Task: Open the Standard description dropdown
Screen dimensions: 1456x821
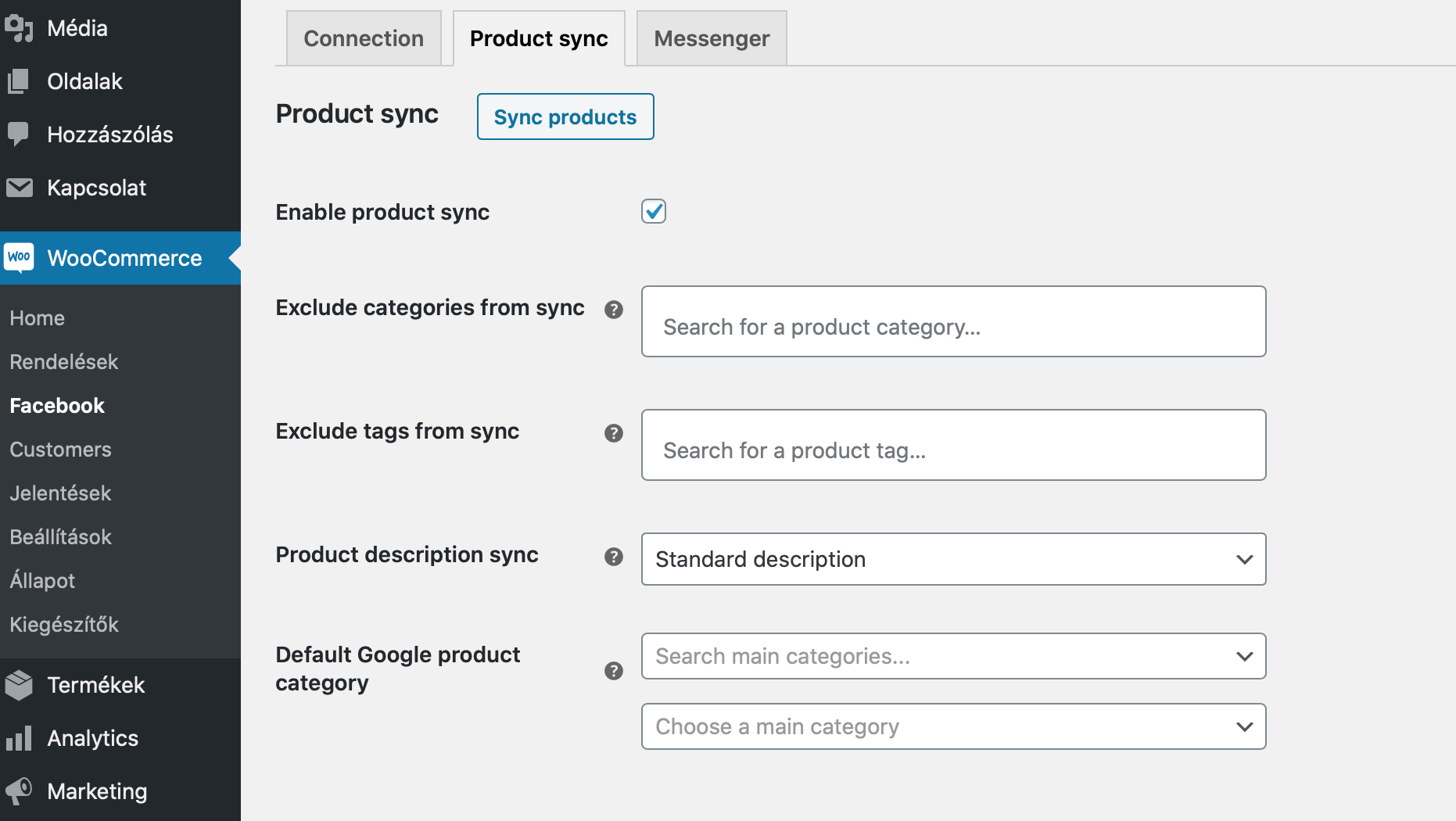Action: [953, 559]
